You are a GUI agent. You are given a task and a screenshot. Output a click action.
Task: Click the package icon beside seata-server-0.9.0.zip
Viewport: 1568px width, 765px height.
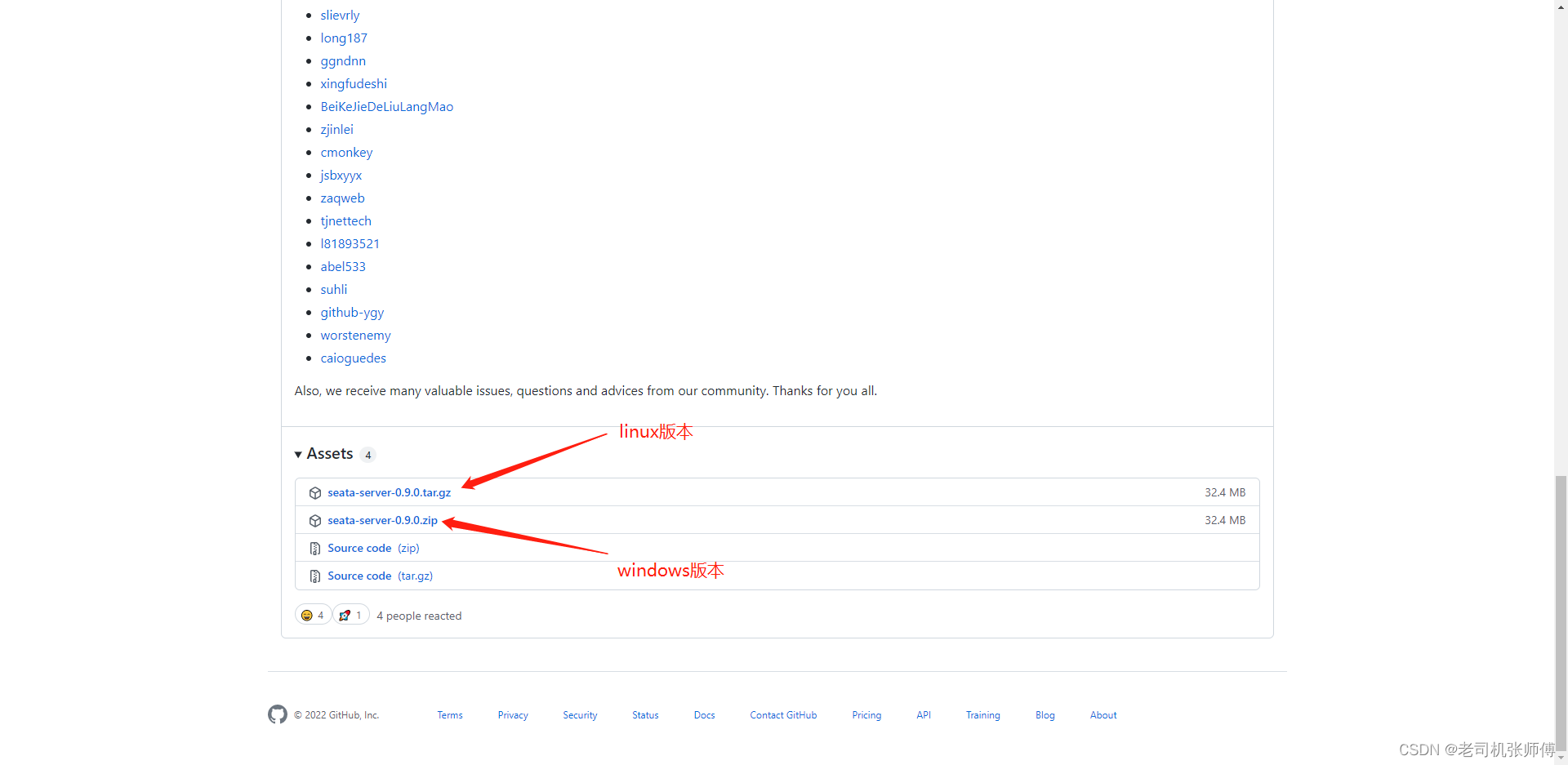315,521
